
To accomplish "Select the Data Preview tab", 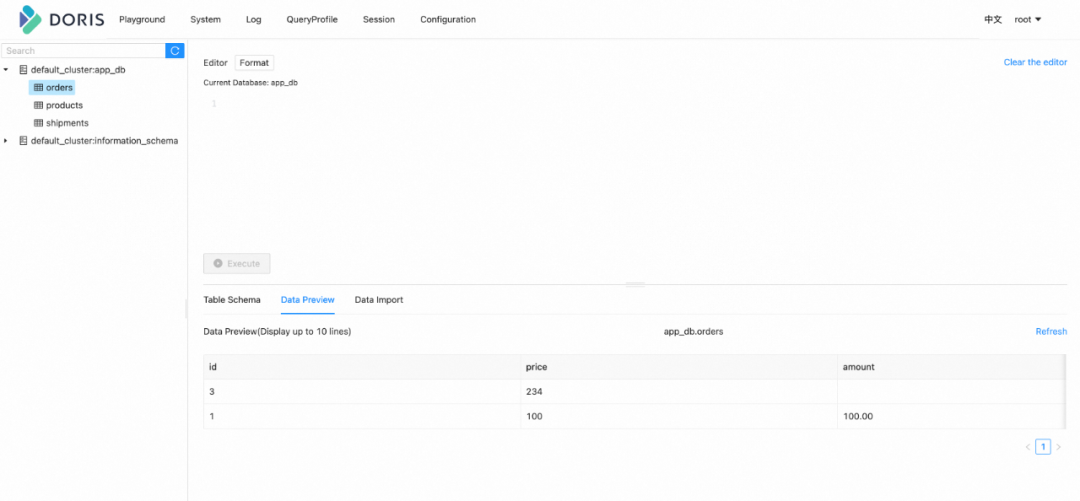I will [x=308, y=300].
